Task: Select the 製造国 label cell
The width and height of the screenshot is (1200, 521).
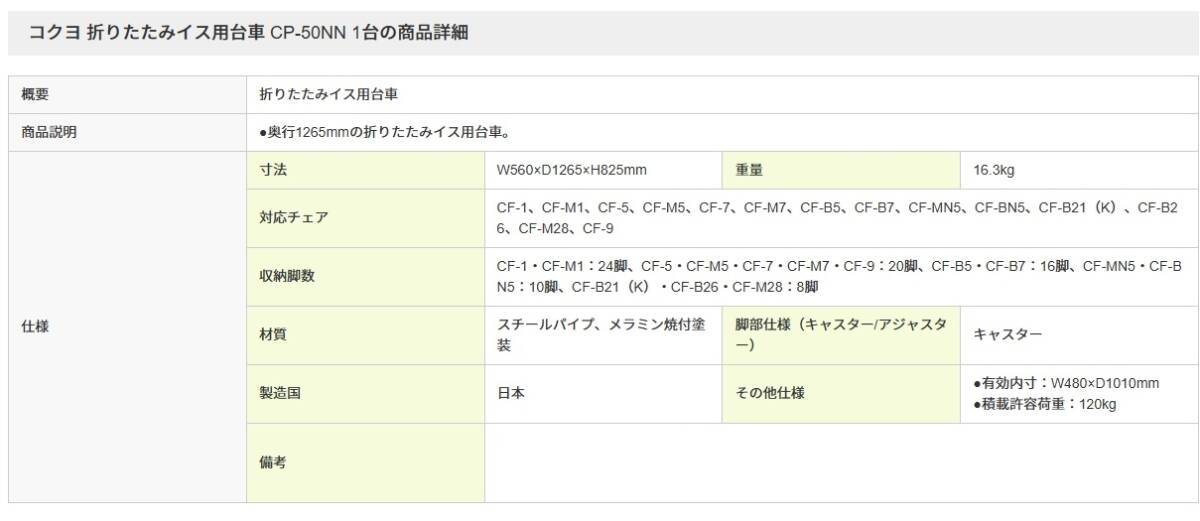Action: coord(365,394)
